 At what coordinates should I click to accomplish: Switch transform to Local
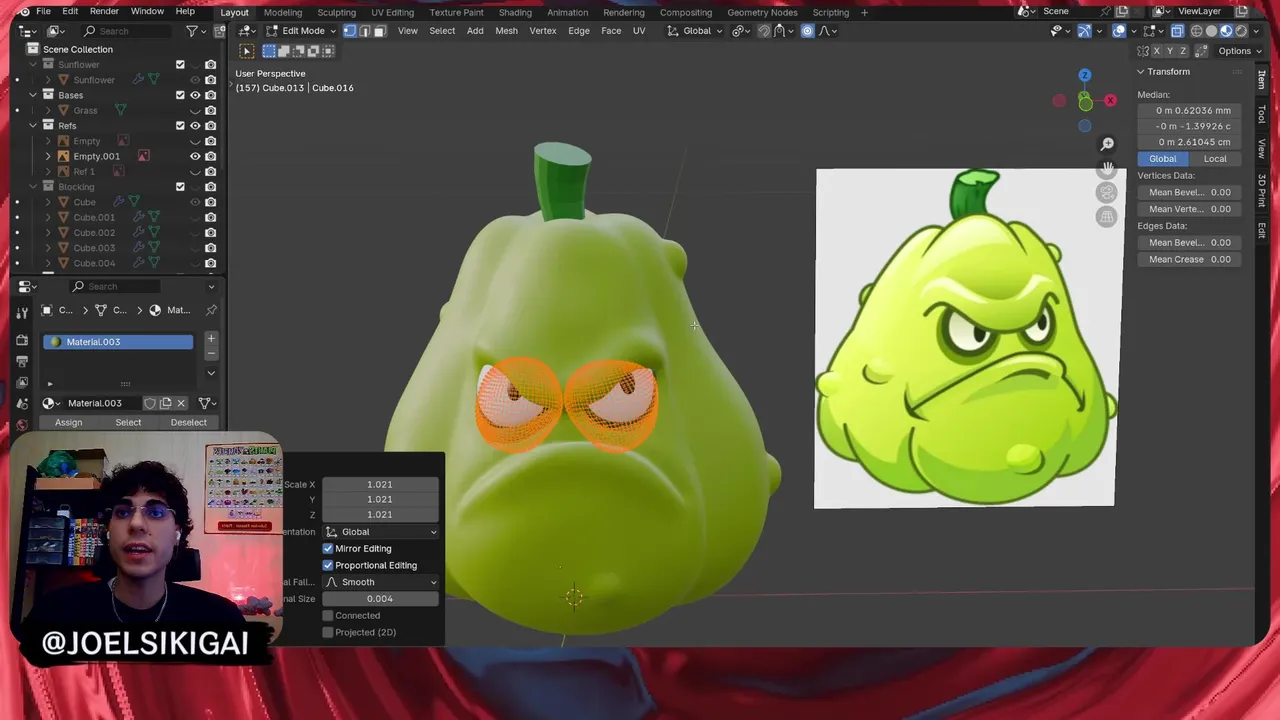[x=1215, y=159]
